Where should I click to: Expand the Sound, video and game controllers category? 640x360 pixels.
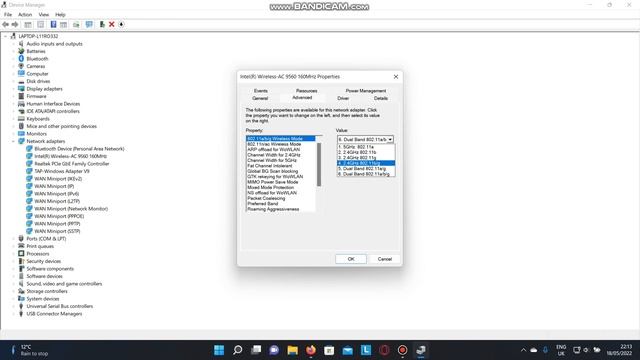(x=13, y=284)
